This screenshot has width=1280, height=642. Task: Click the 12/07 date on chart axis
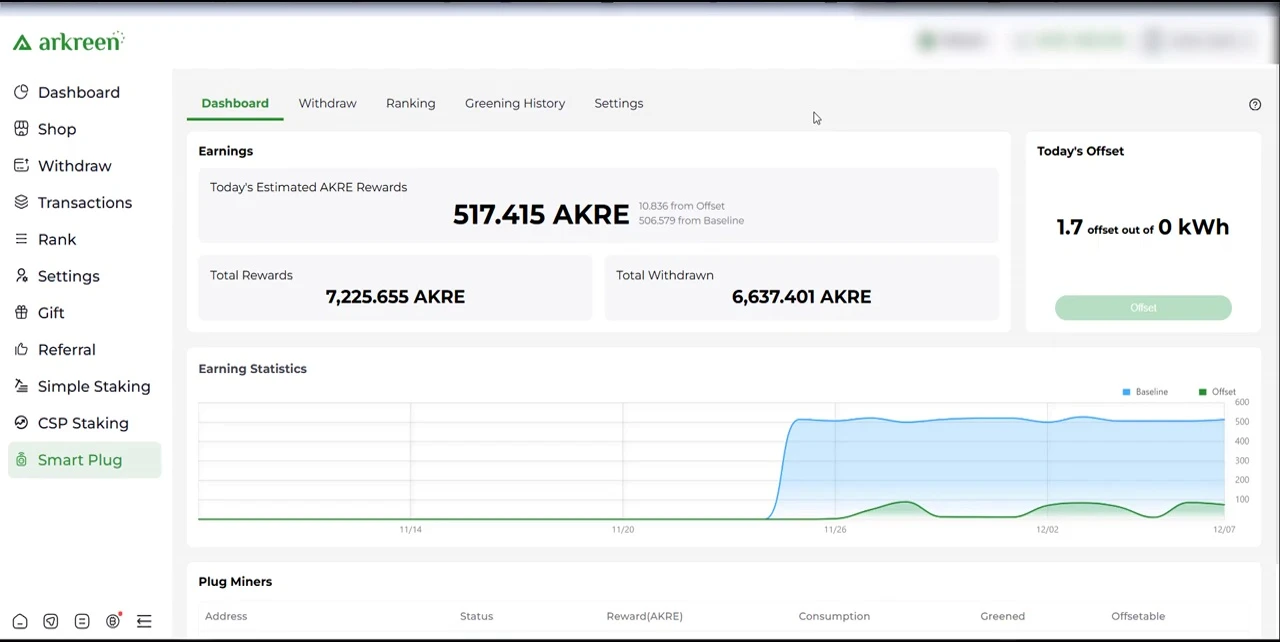click(x=1224, y=529)
